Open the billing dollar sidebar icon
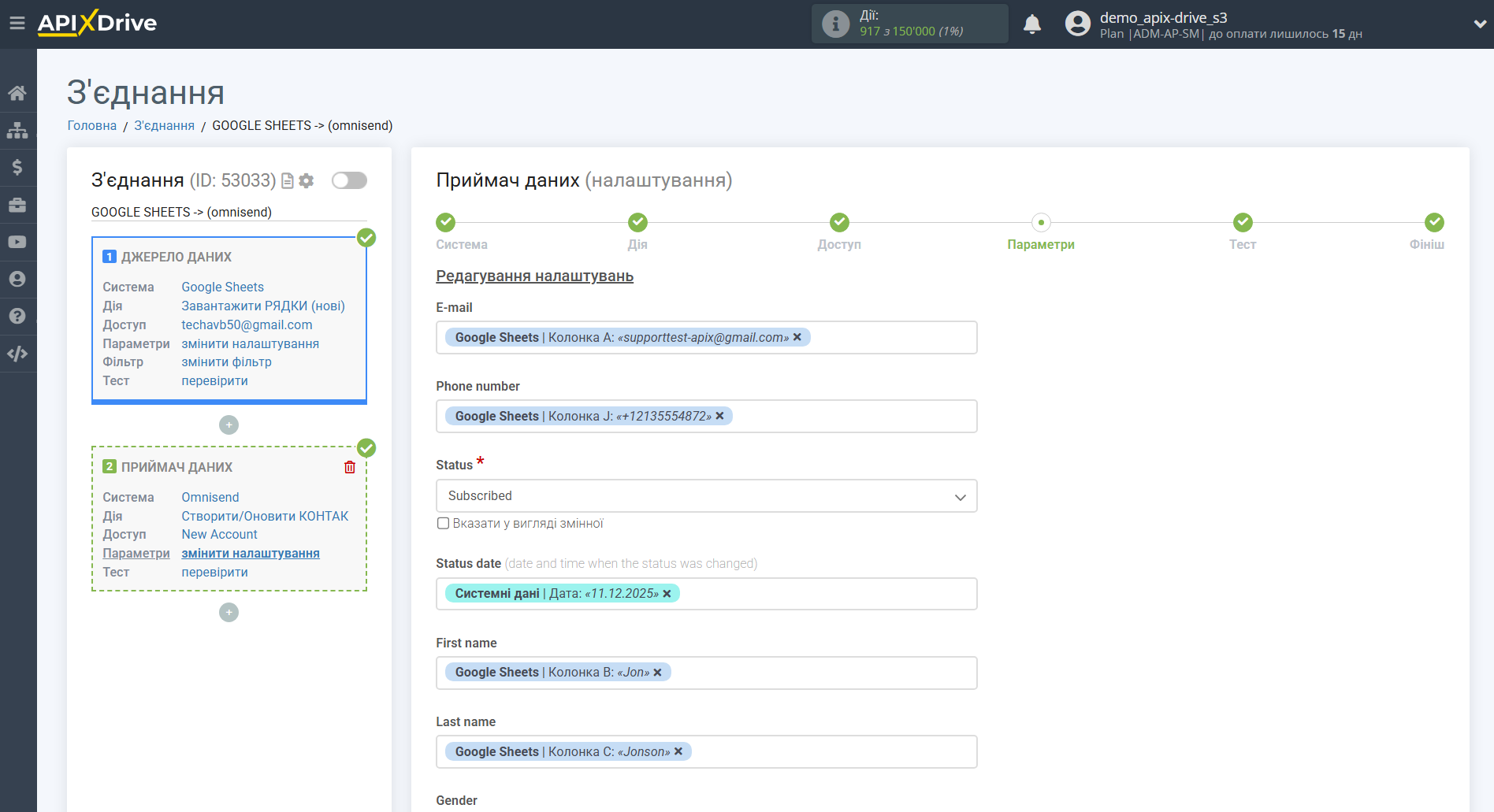Screen dimensions: 1494x812 click(17, 167)
